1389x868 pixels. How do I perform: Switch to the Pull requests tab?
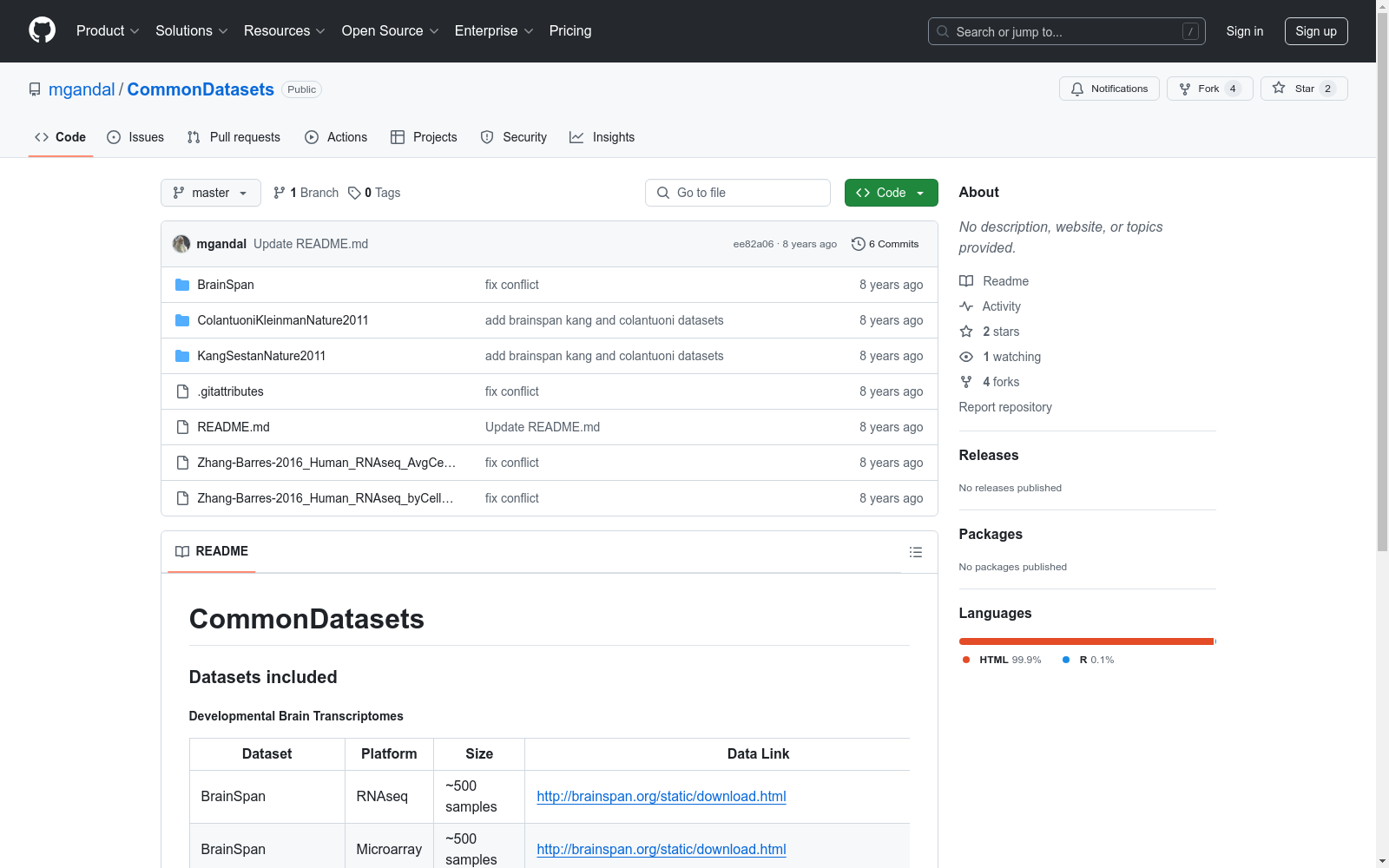pyautogui.click(x=234, y=137)
